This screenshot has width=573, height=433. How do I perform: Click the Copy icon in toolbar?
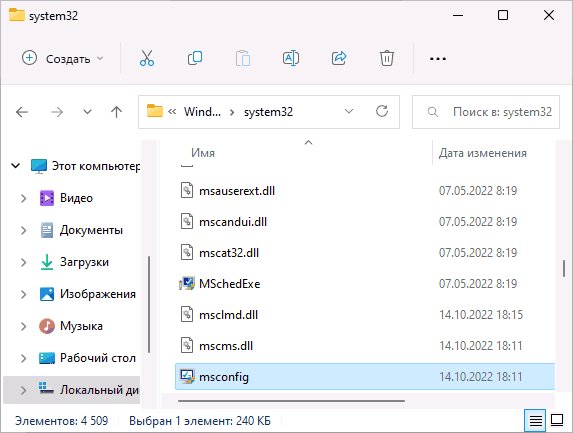(195, 58)
